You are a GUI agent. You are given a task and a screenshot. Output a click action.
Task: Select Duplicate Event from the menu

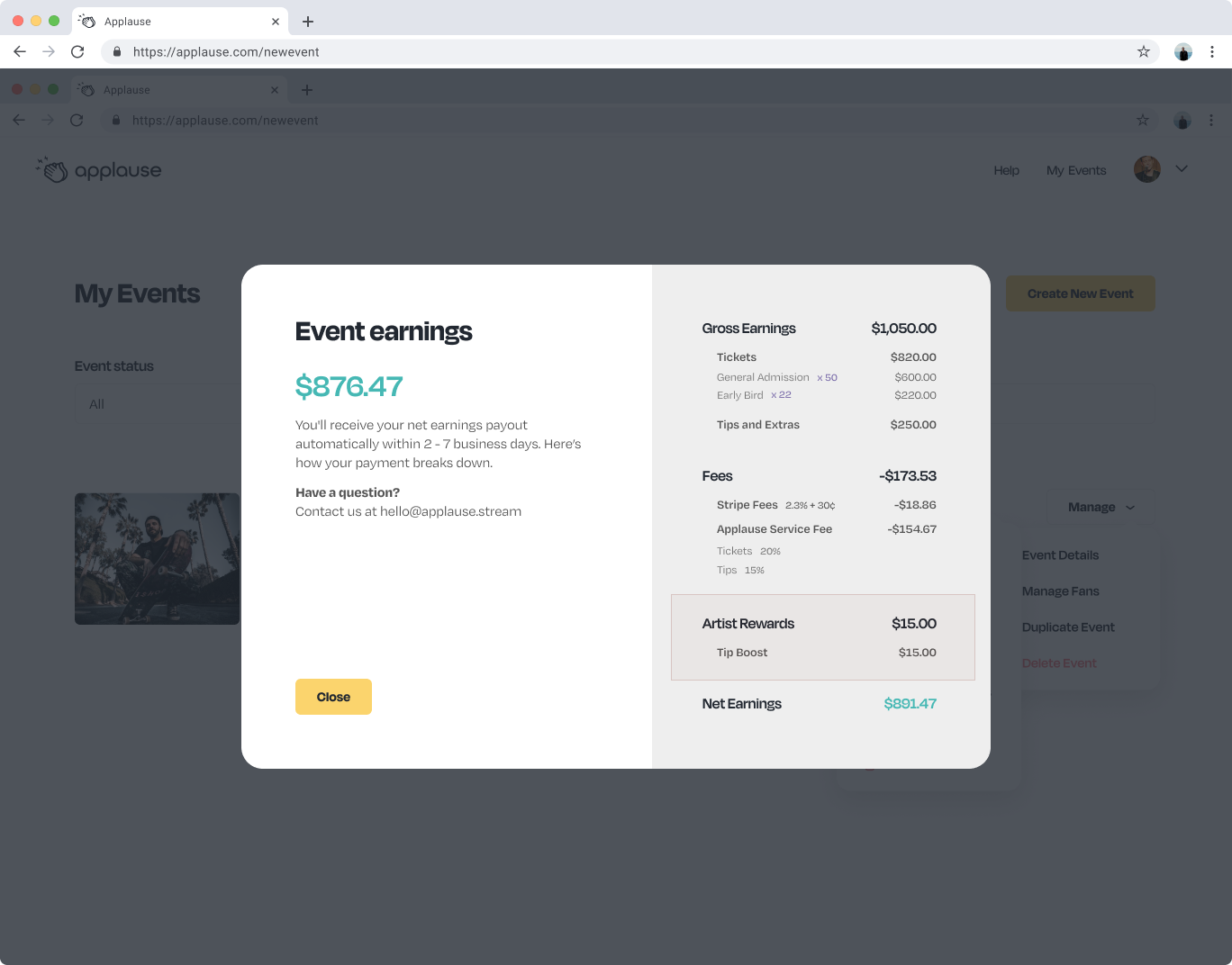[1068, 627]
